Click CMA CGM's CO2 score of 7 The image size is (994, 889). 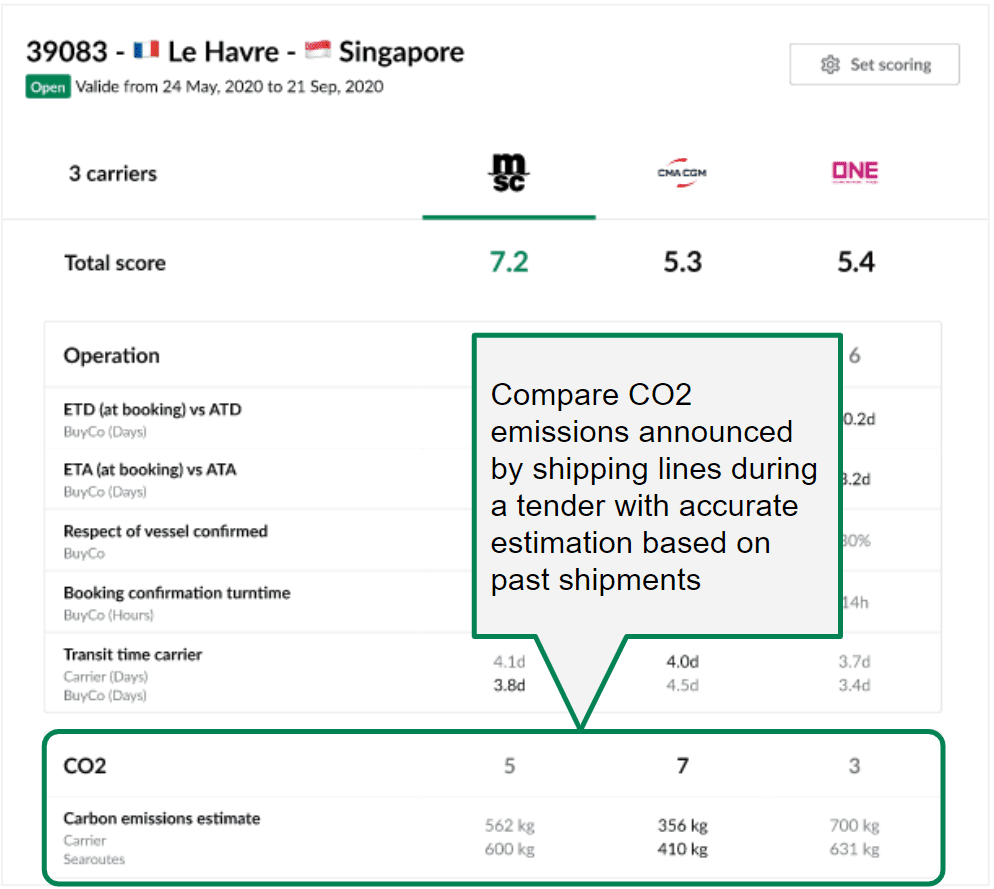[x=682, y=766]
